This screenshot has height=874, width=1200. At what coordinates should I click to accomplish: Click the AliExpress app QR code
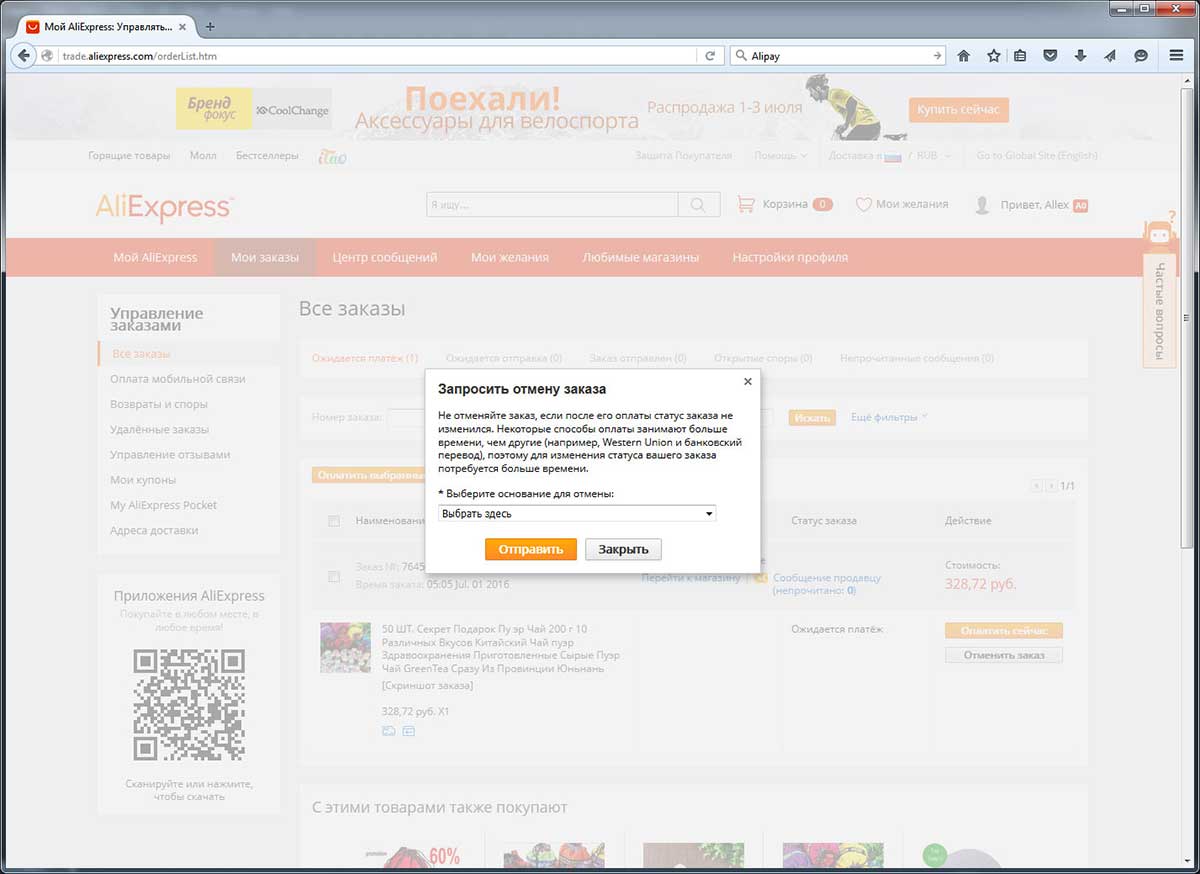pos(189,704)
